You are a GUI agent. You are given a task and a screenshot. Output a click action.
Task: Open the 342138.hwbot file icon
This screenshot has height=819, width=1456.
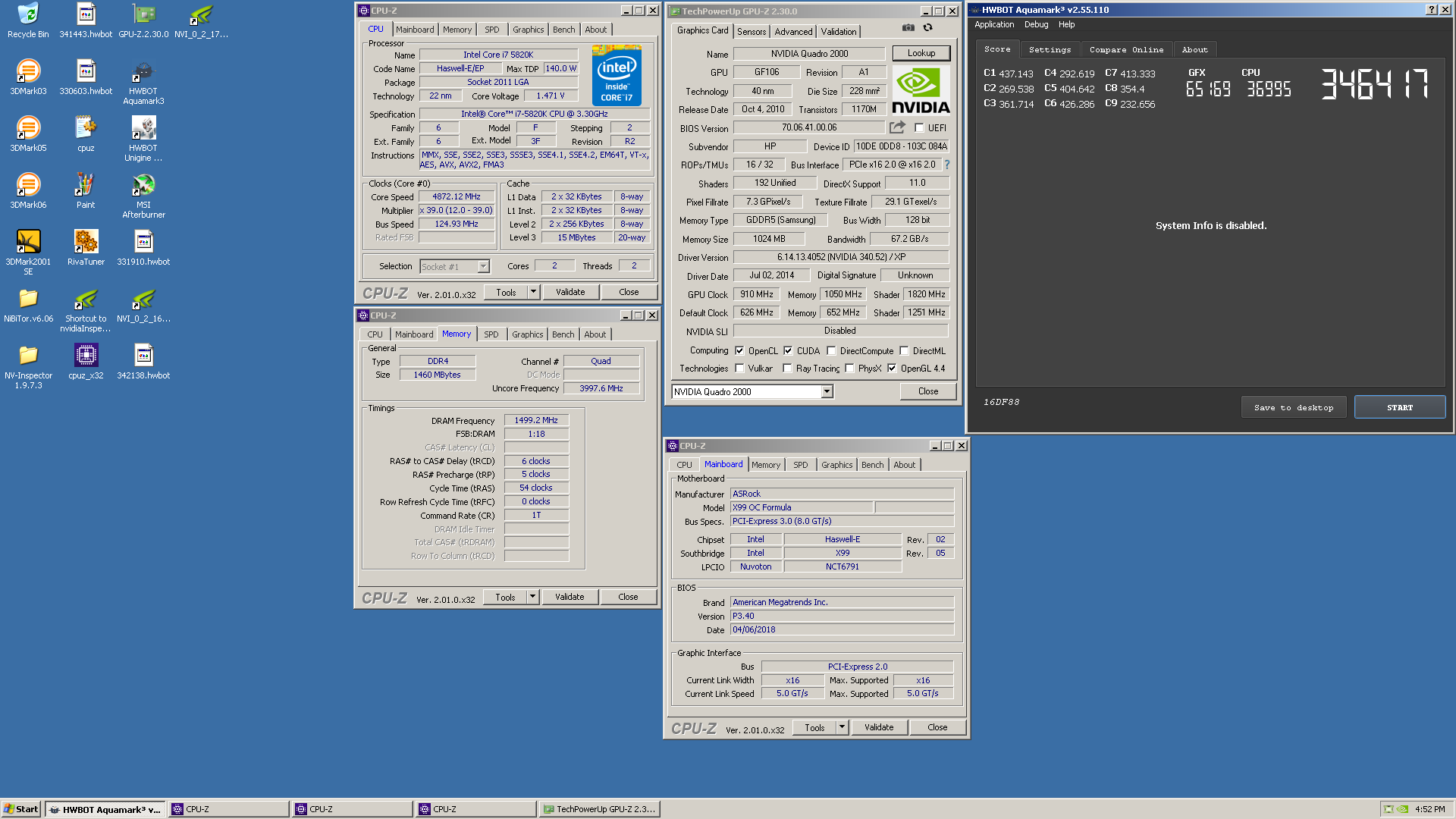pyautogui.click(x=143, y=362)
